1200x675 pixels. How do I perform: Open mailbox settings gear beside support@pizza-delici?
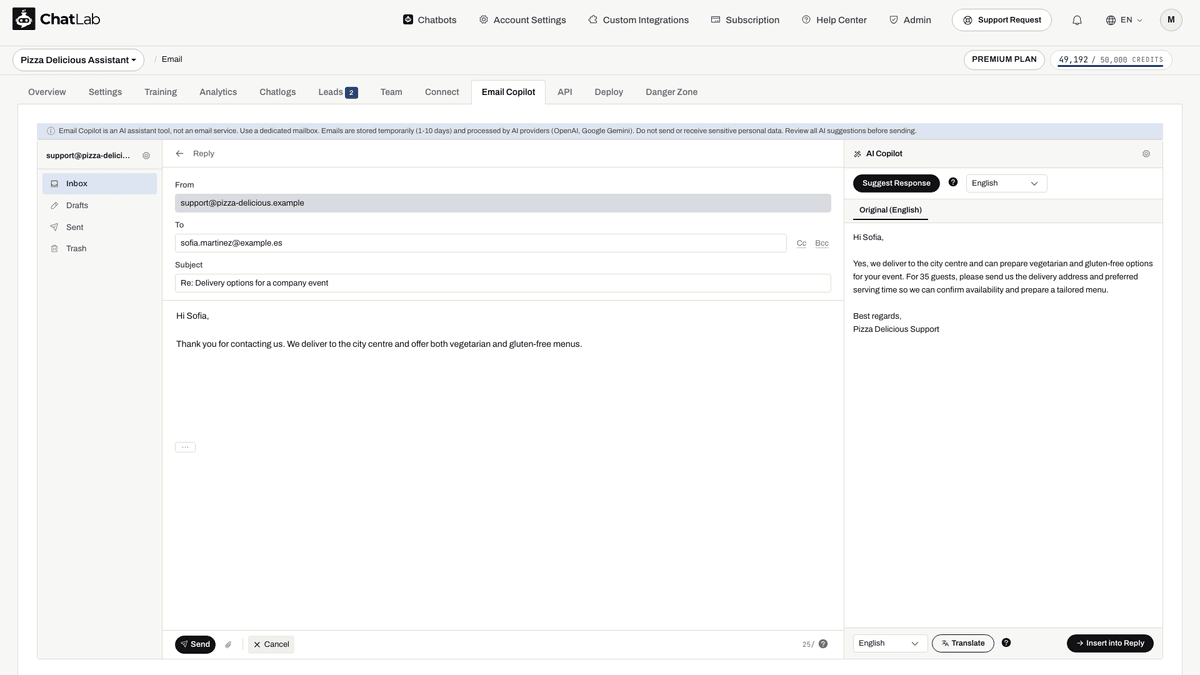146,156
